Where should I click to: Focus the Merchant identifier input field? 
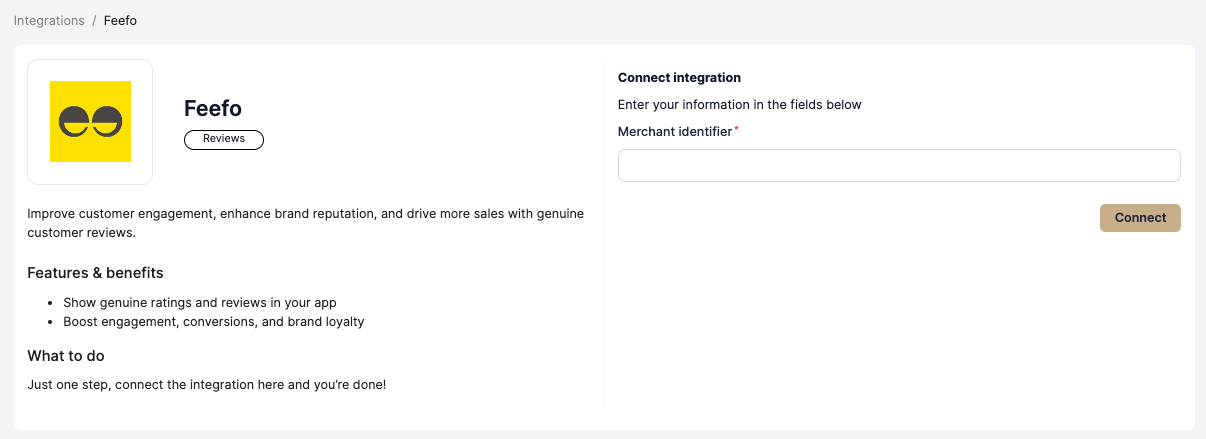coord(898,166)
